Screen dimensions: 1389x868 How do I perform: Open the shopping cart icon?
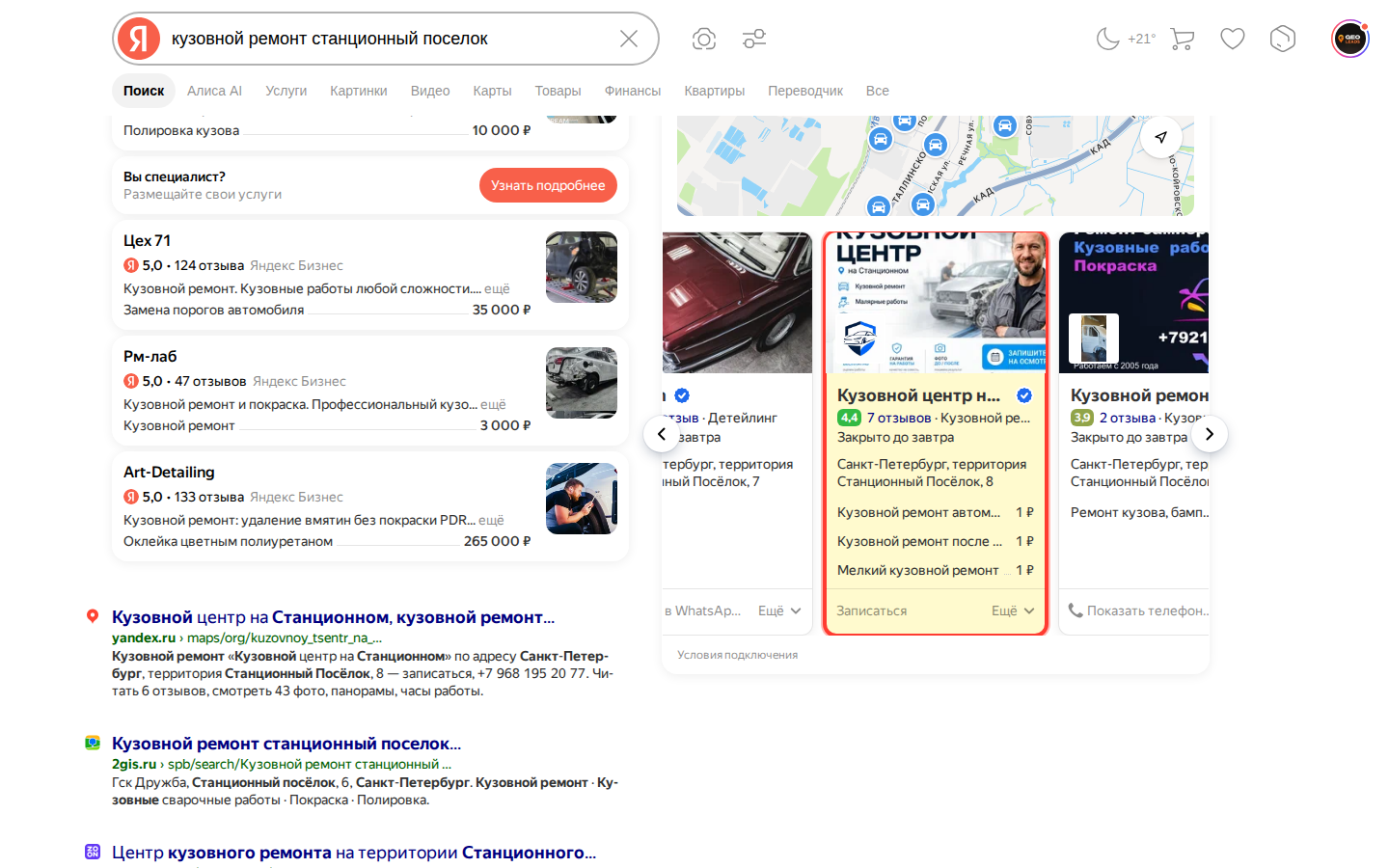pyautogui.click(x=1183, y=39)
